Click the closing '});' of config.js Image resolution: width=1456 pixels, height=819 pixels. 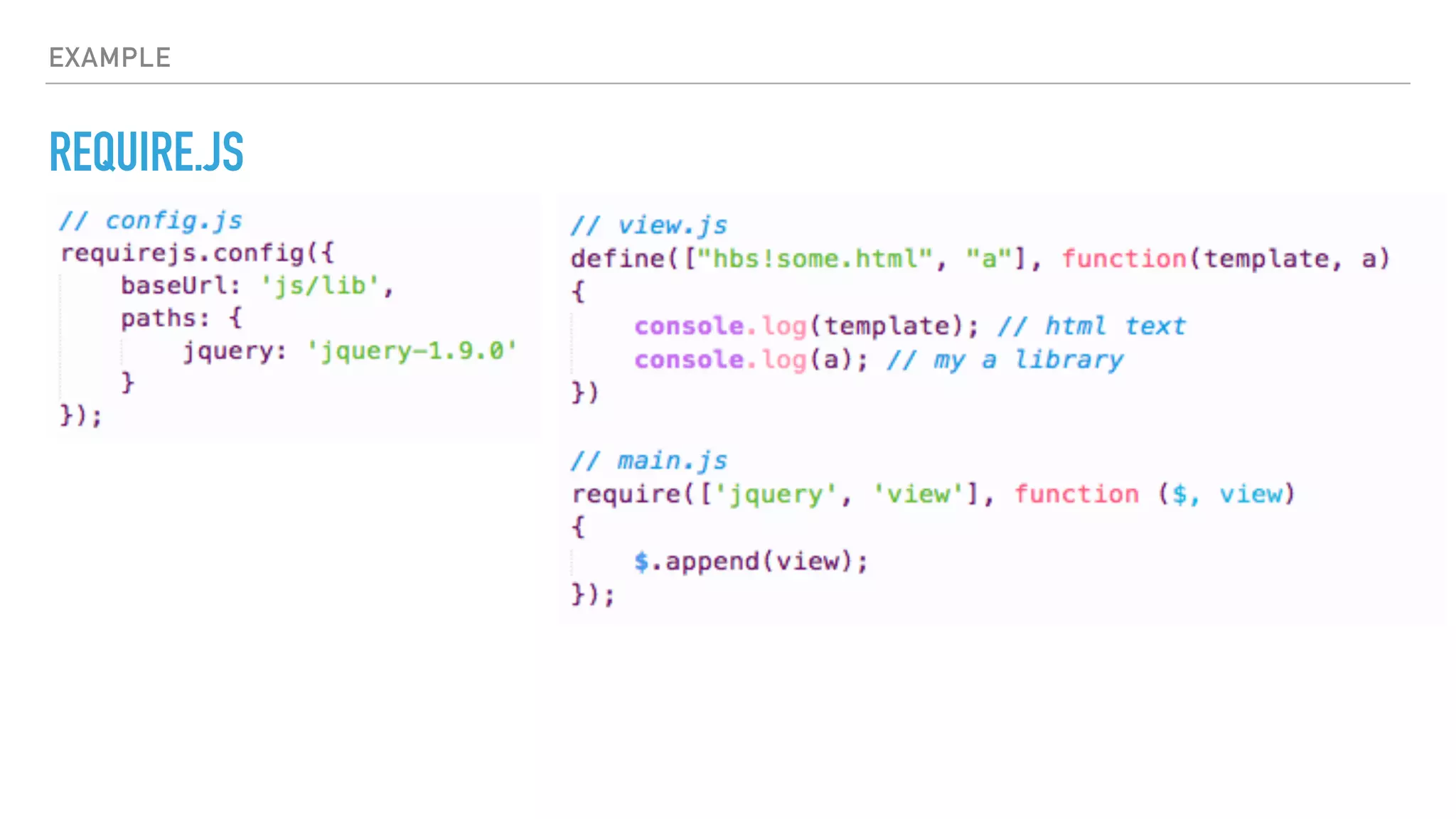(81, 415)
